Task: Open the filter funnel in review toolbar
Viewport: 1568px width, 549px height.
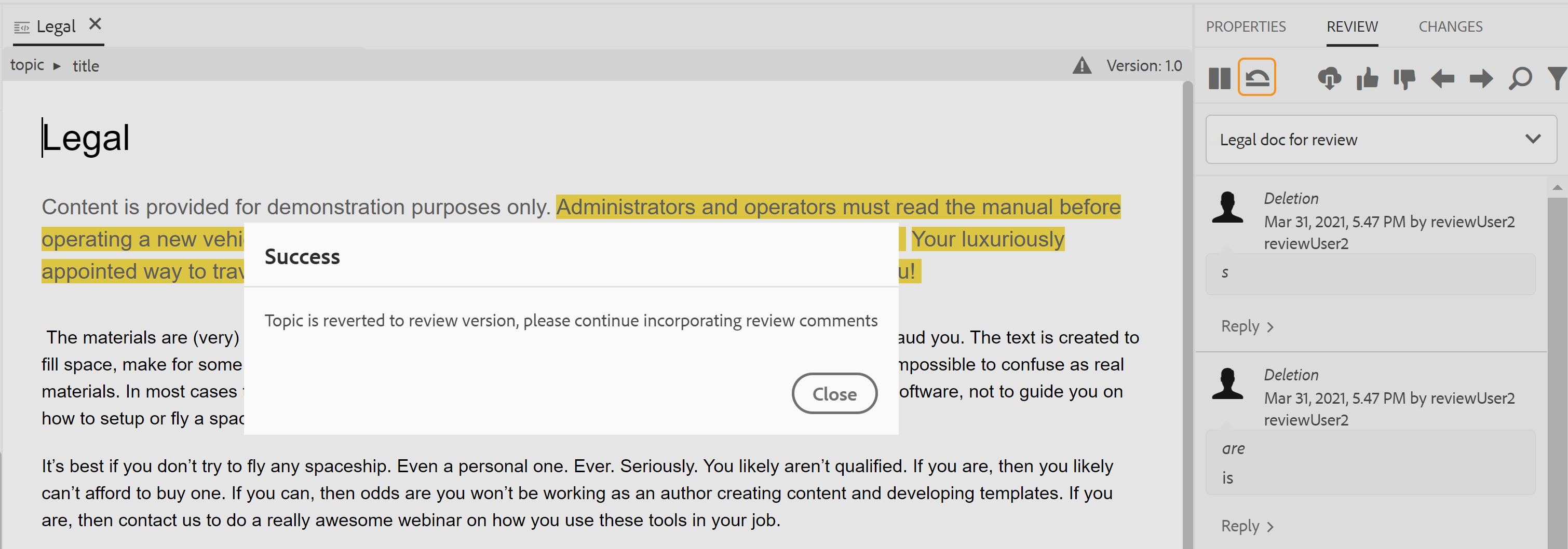Action: pyautogui.click(x=1557, y=78)
